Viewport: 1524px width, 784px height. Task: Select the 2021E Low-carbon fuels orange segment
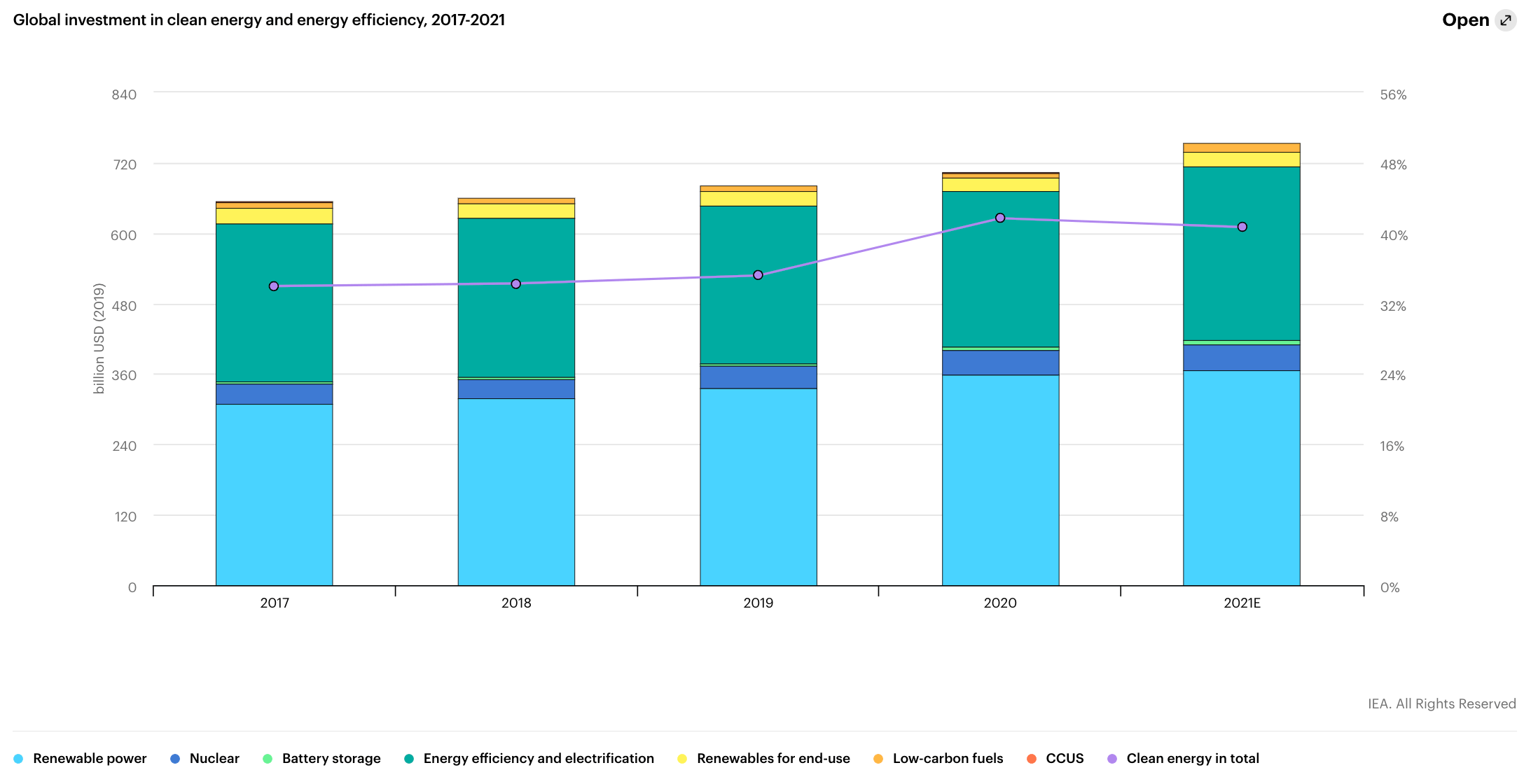(x=1242, y=148)
